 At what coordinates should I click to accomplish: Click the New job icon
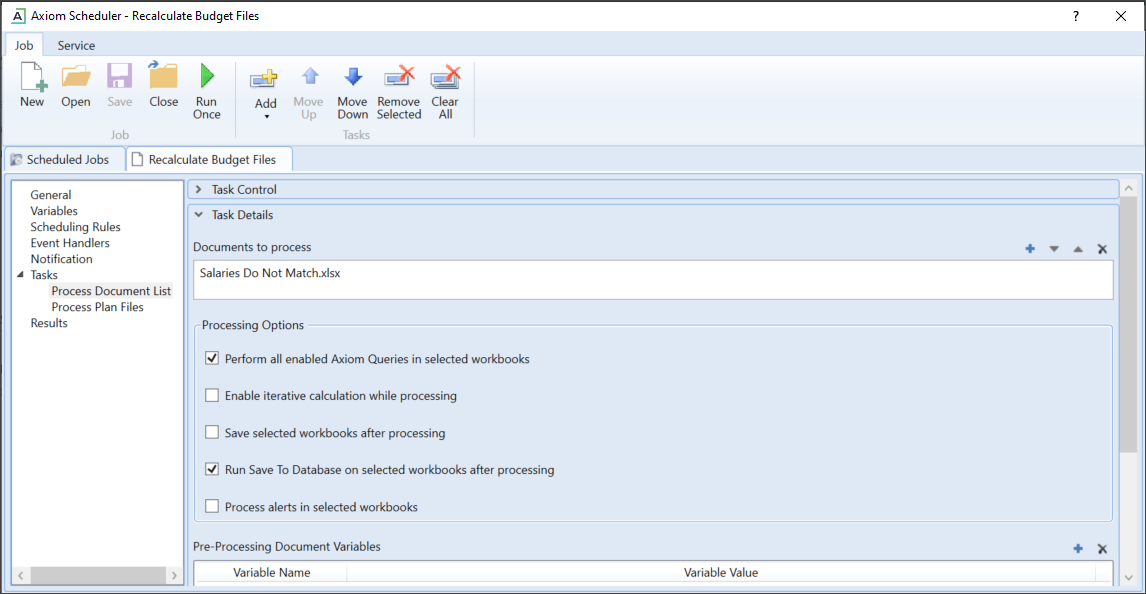[x=32, y=78]
